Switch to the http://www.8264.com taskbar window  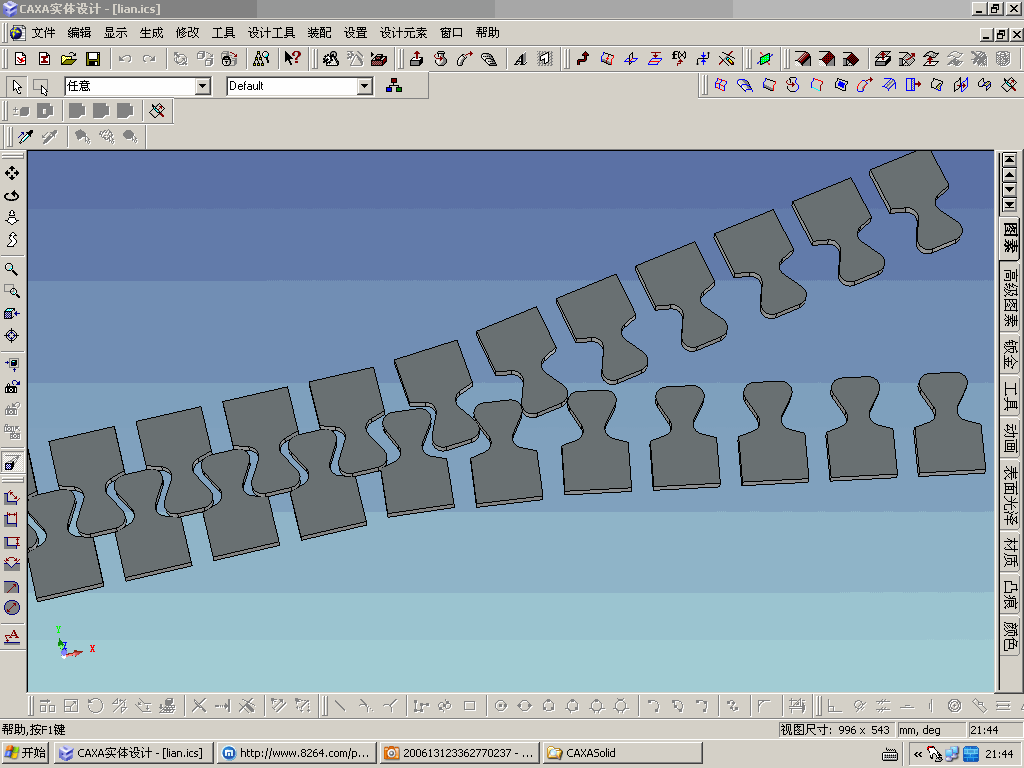pos(296,753)
